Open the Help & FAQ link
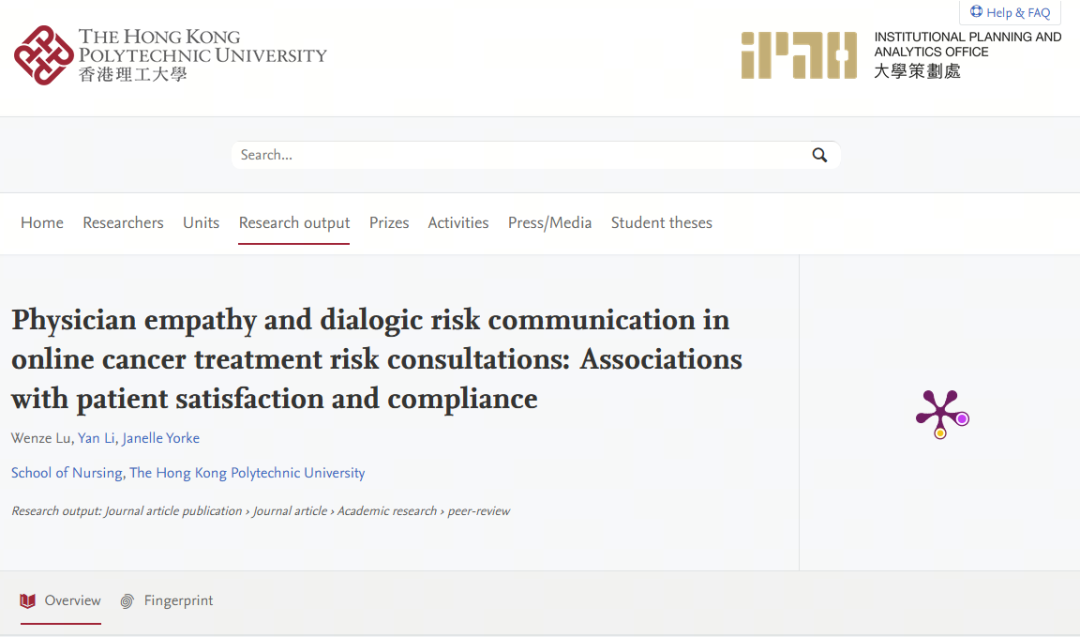Image resolution: width=1080 pixels, height=637 pixels. point(1010,12)
